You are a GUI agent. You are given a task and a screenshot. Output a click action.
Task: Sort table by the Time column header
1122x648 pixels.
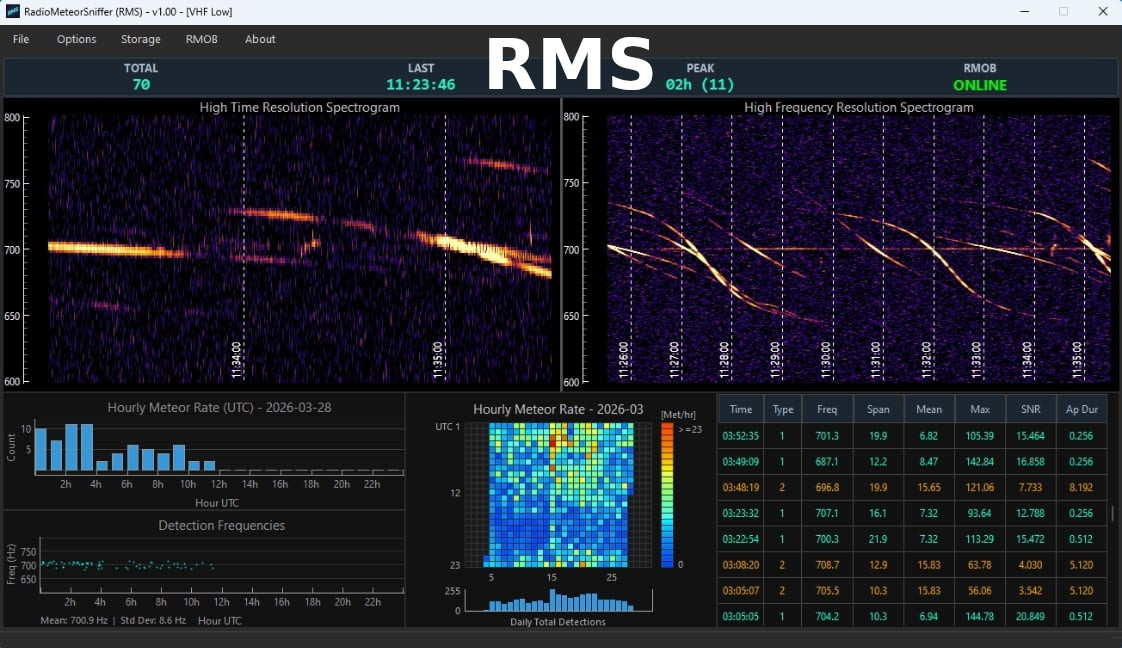coord(741,409)
